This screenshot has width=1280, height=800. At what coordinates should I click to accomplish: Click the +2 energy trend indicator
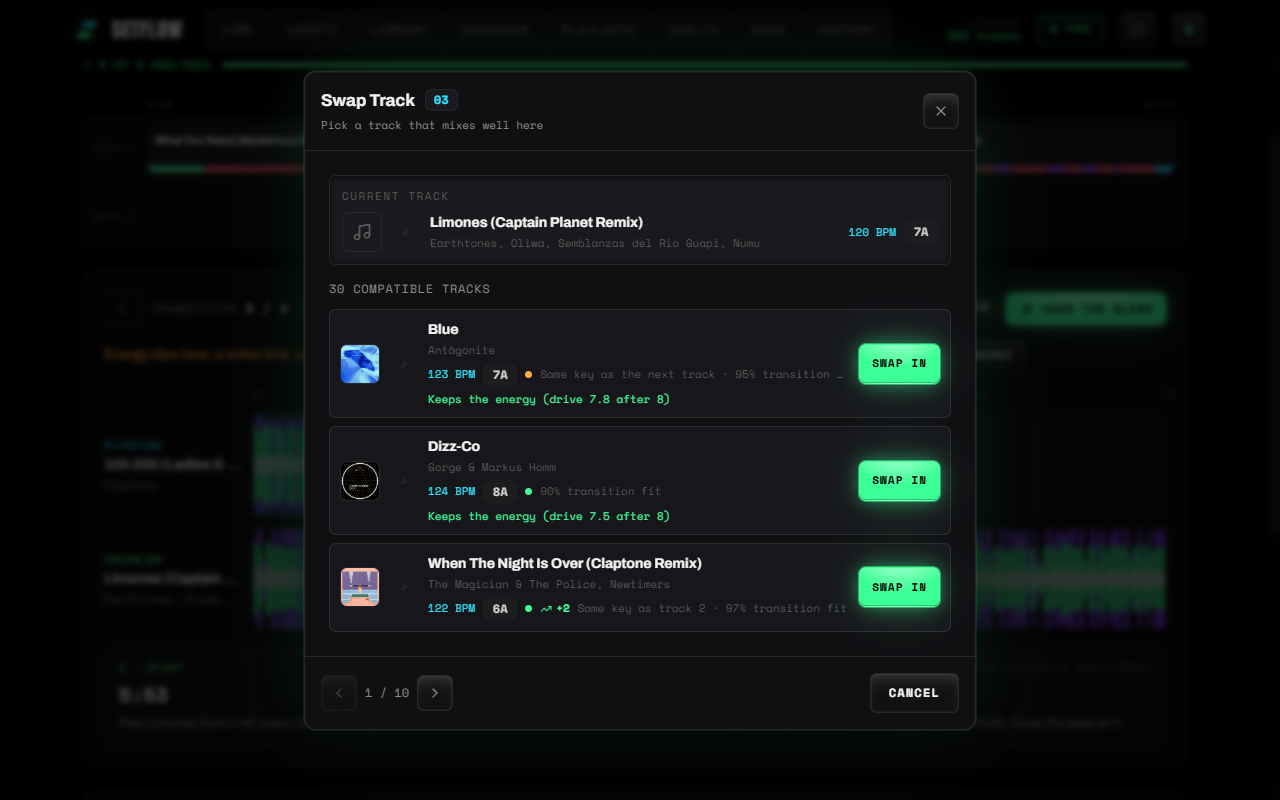[555, 608]
